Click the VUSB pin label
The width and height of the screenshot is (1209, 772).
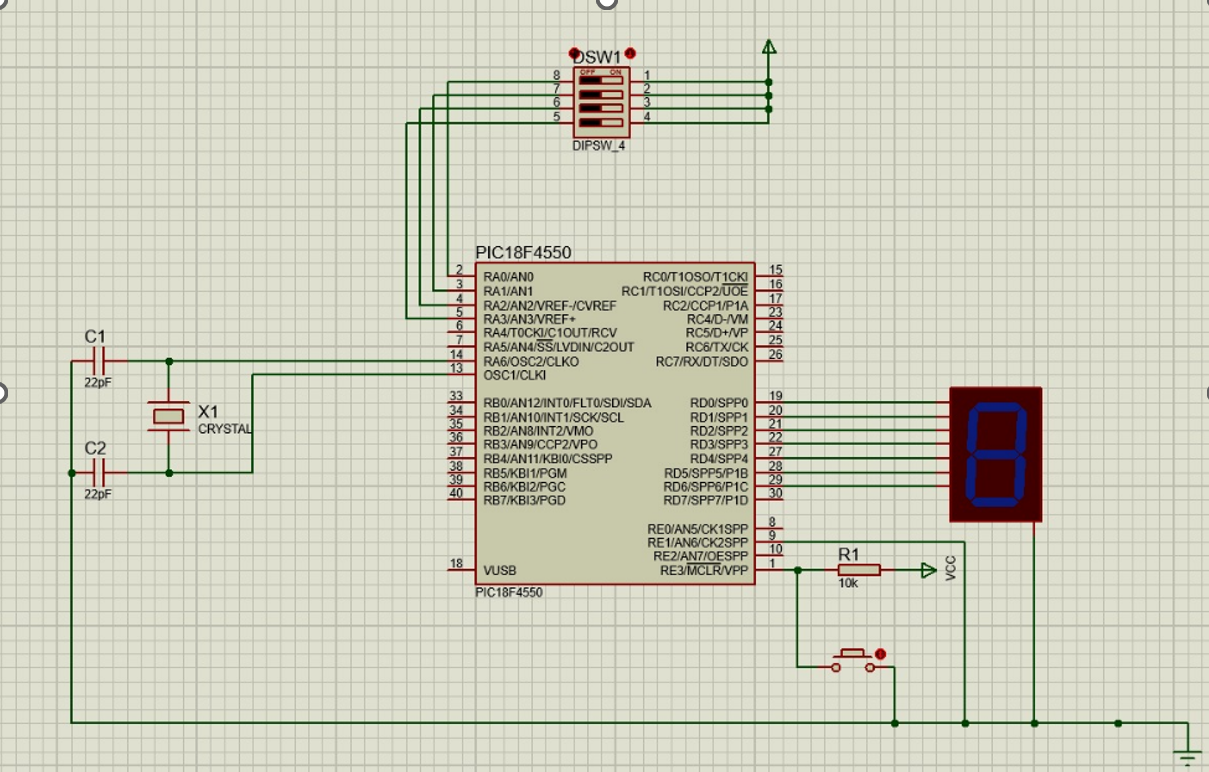point(499,570)
